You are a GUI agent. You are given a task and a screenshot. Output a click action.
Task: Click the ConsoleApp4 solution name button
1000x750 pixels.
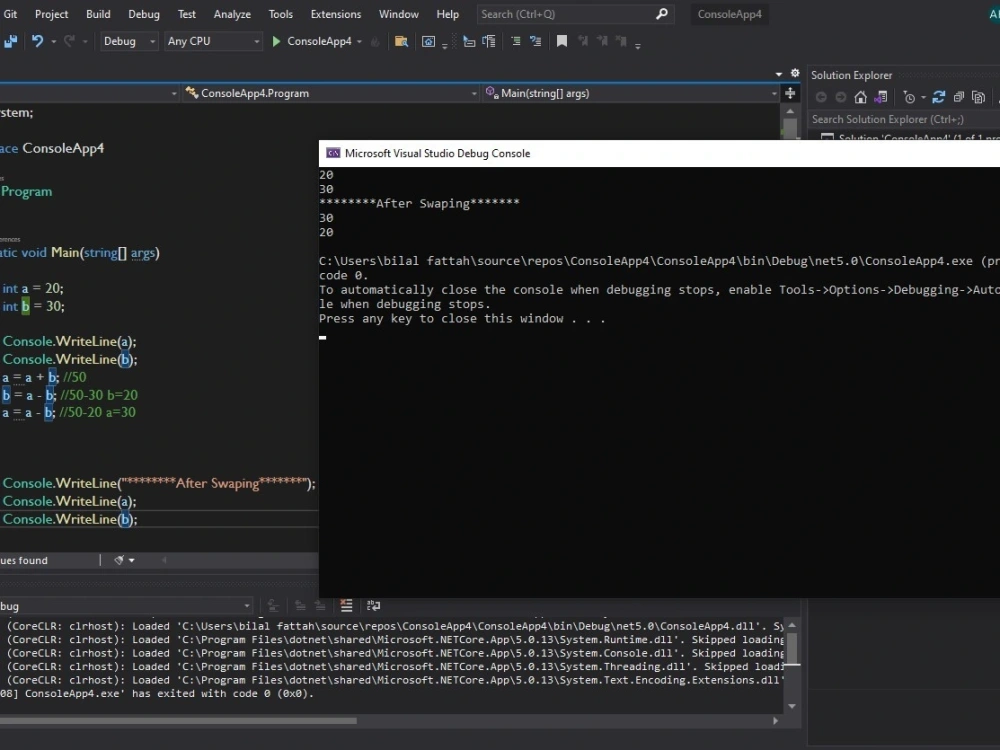point(730,14)
